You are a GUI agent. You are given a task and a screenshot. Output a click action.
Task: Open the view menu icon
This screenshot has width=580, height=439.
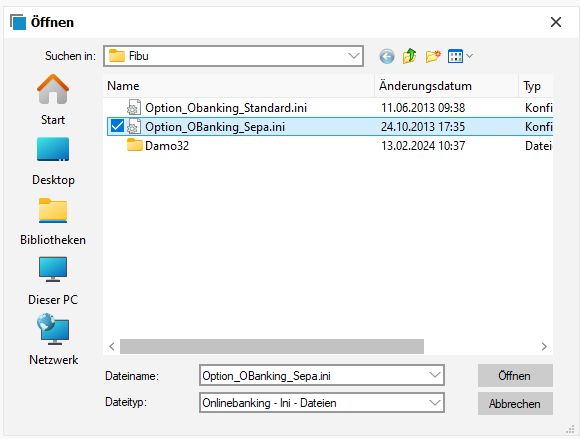pyautogui.click(x=460, y=56)
